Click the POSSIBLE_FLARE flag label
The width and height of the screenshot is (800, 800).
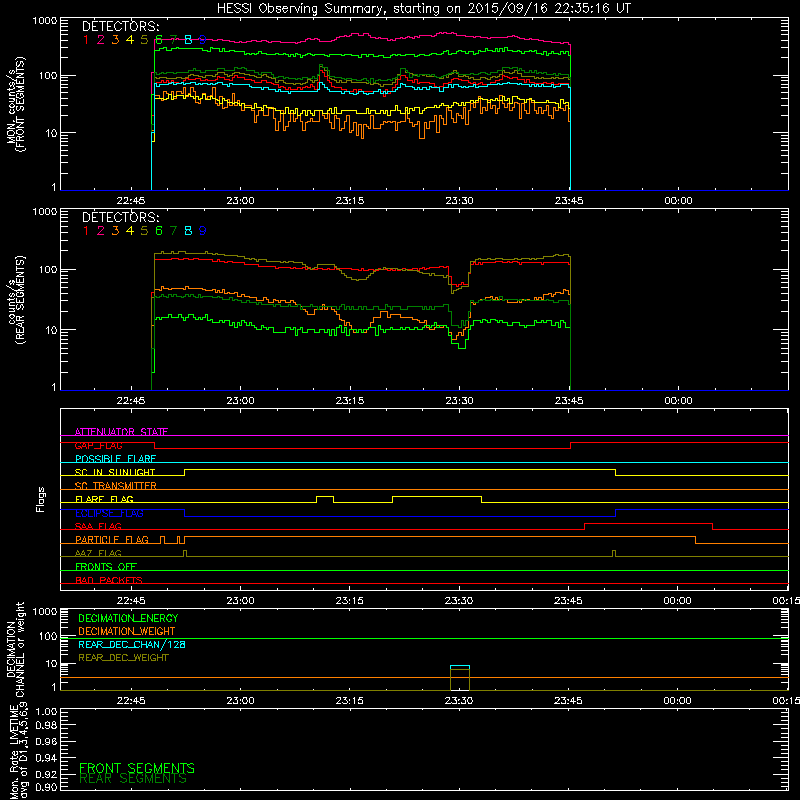(x=115, y=459)
